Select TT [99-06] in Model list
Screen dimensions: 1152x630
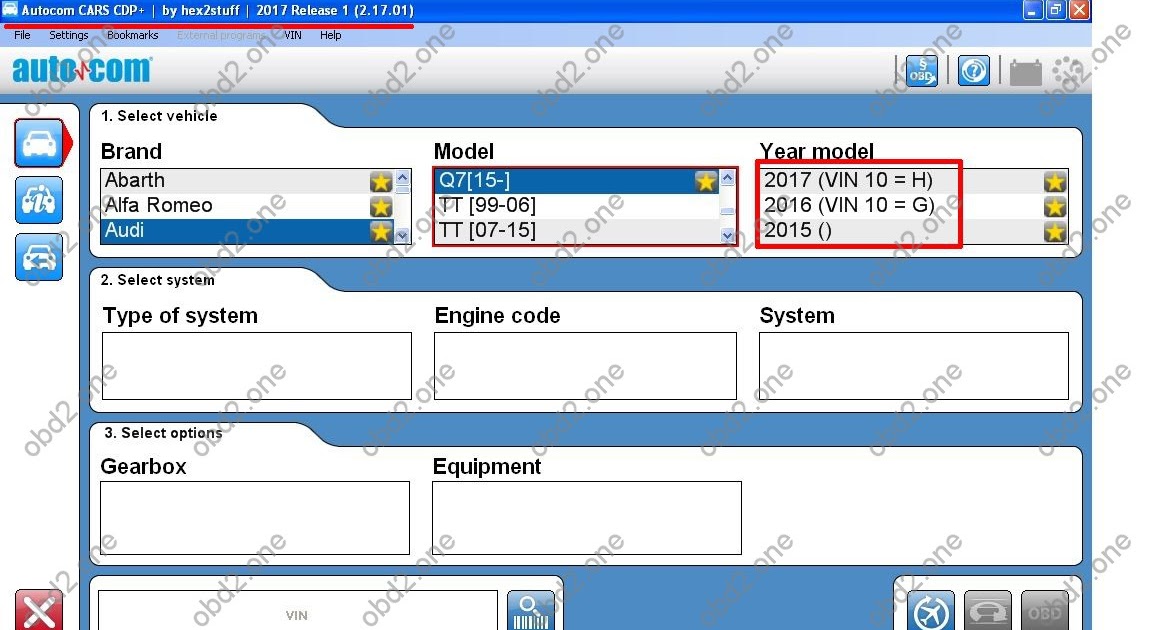tap(577, 206)
